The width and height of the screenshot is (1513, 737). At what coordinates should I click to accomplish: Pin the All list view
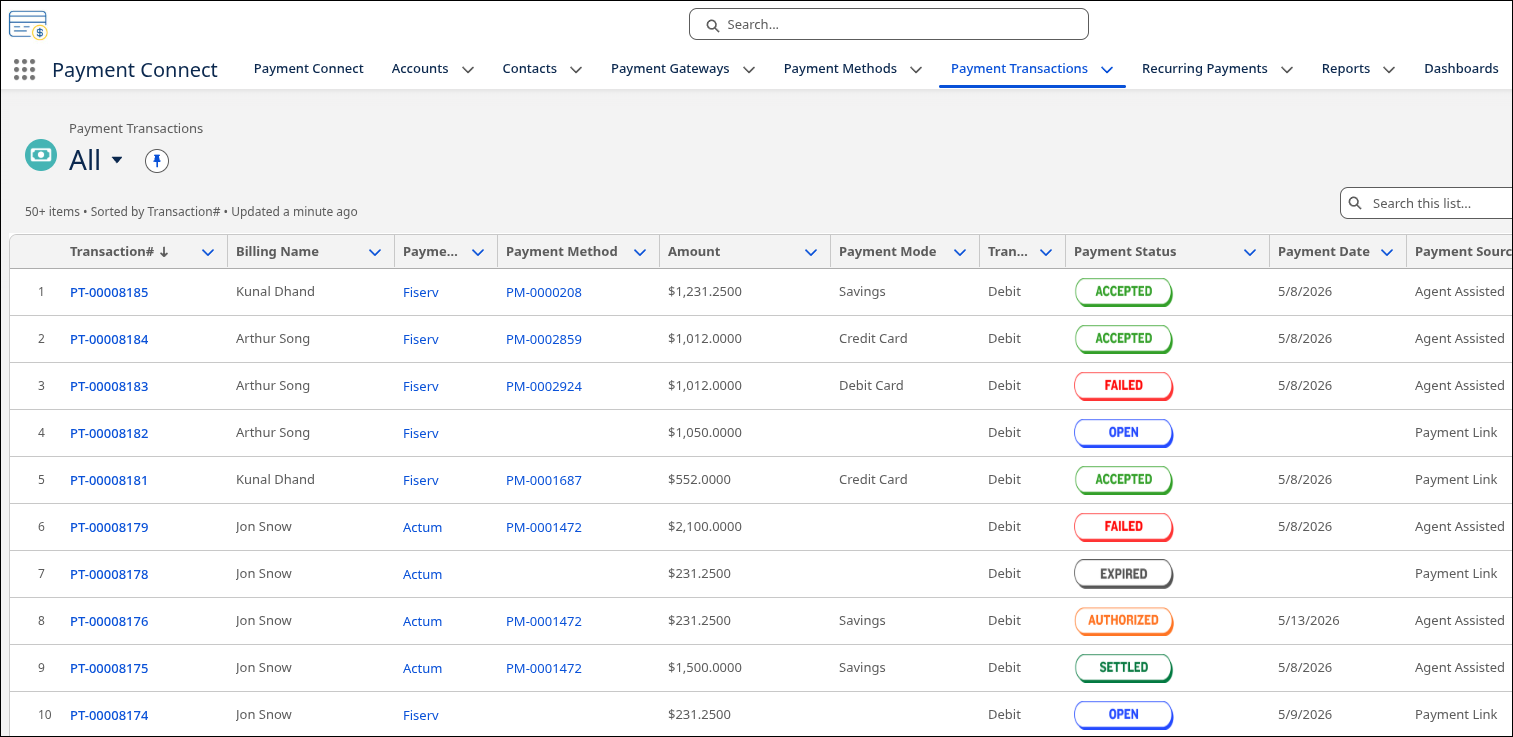(x=157, y=160)
